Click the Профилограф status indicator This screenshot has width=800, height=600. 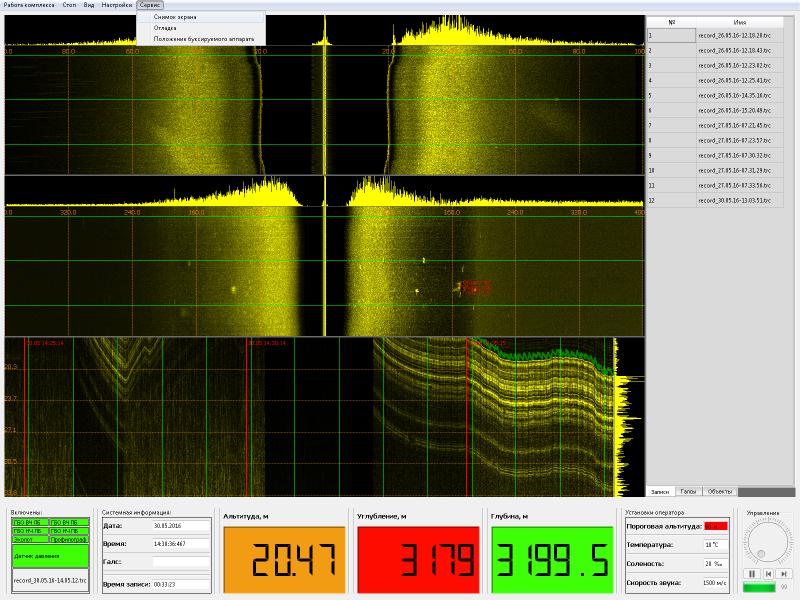click(69, 539)
